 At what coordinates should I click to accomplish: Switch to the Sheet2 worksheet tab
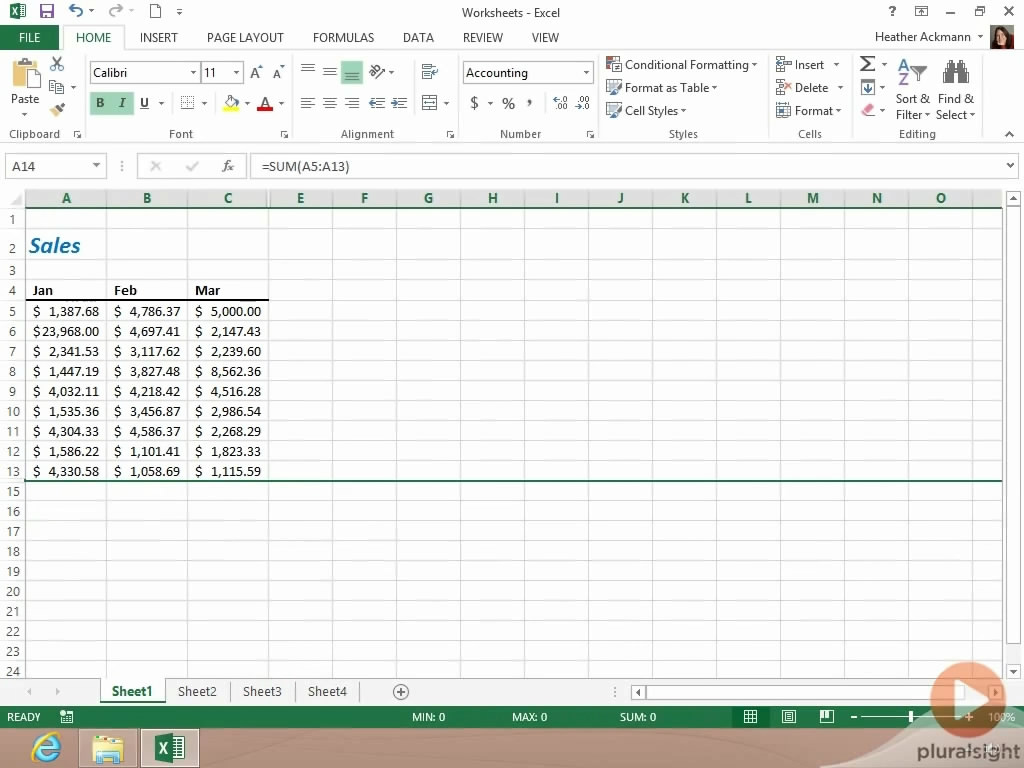(197, 691)
